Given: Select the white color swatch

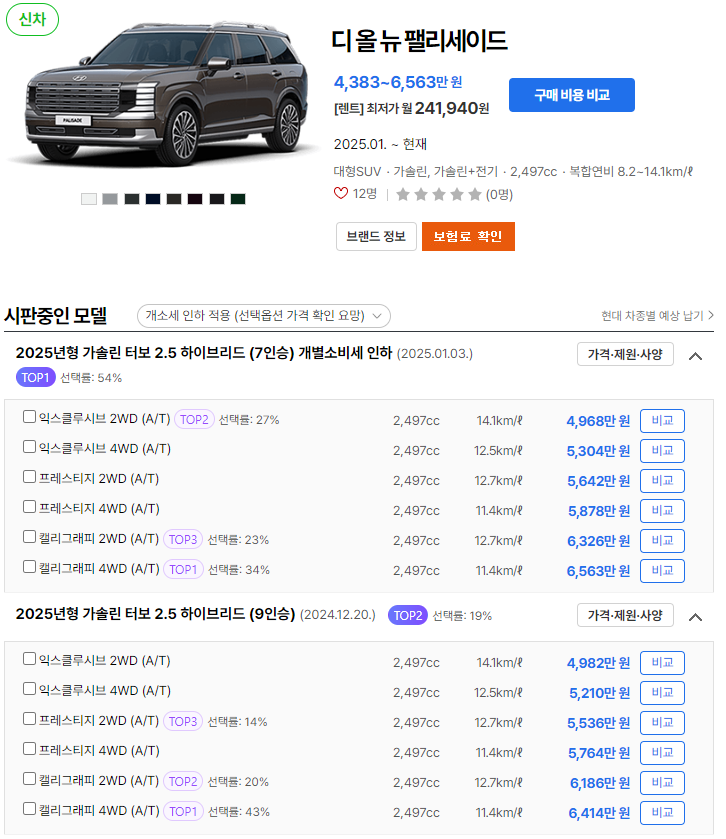Looking at the screenshot, I should click(x=89, y=199).
